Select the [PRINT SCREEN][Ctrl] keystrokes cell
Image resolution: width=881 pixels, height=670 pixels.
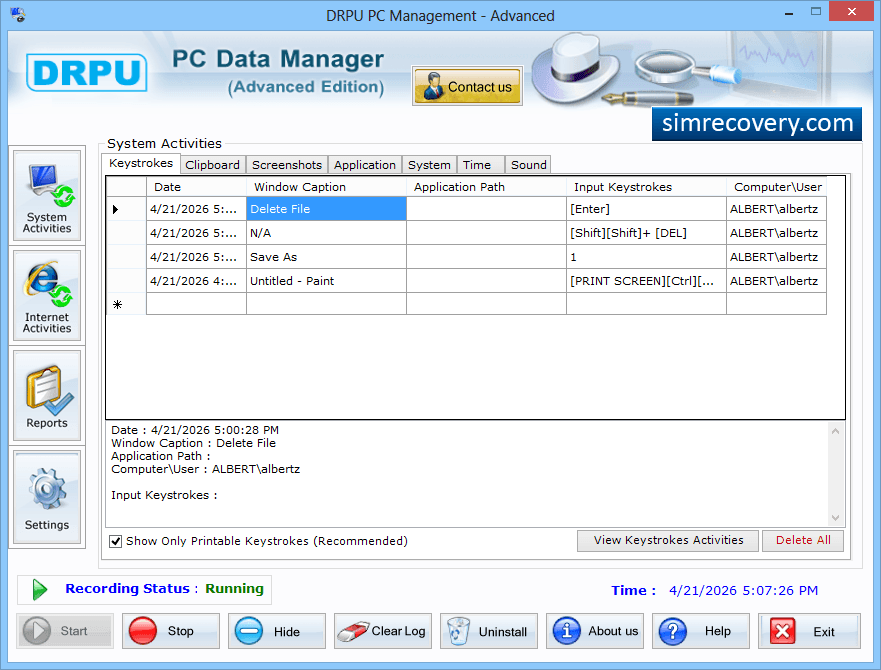(646, 281)
